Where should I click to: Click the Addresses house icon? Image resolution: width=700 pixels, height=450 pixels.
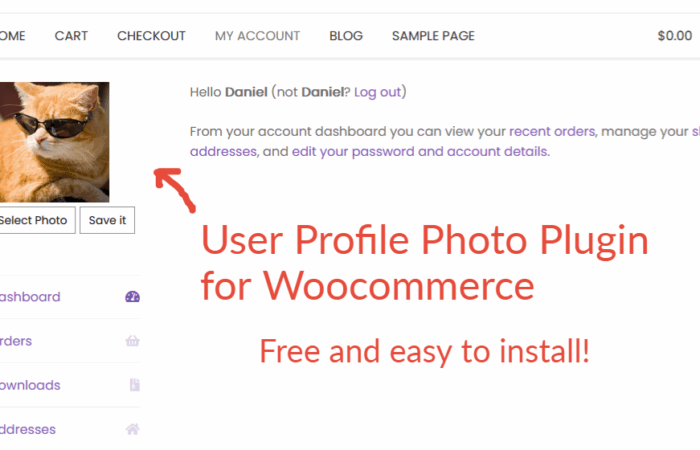tap(132, 429)
